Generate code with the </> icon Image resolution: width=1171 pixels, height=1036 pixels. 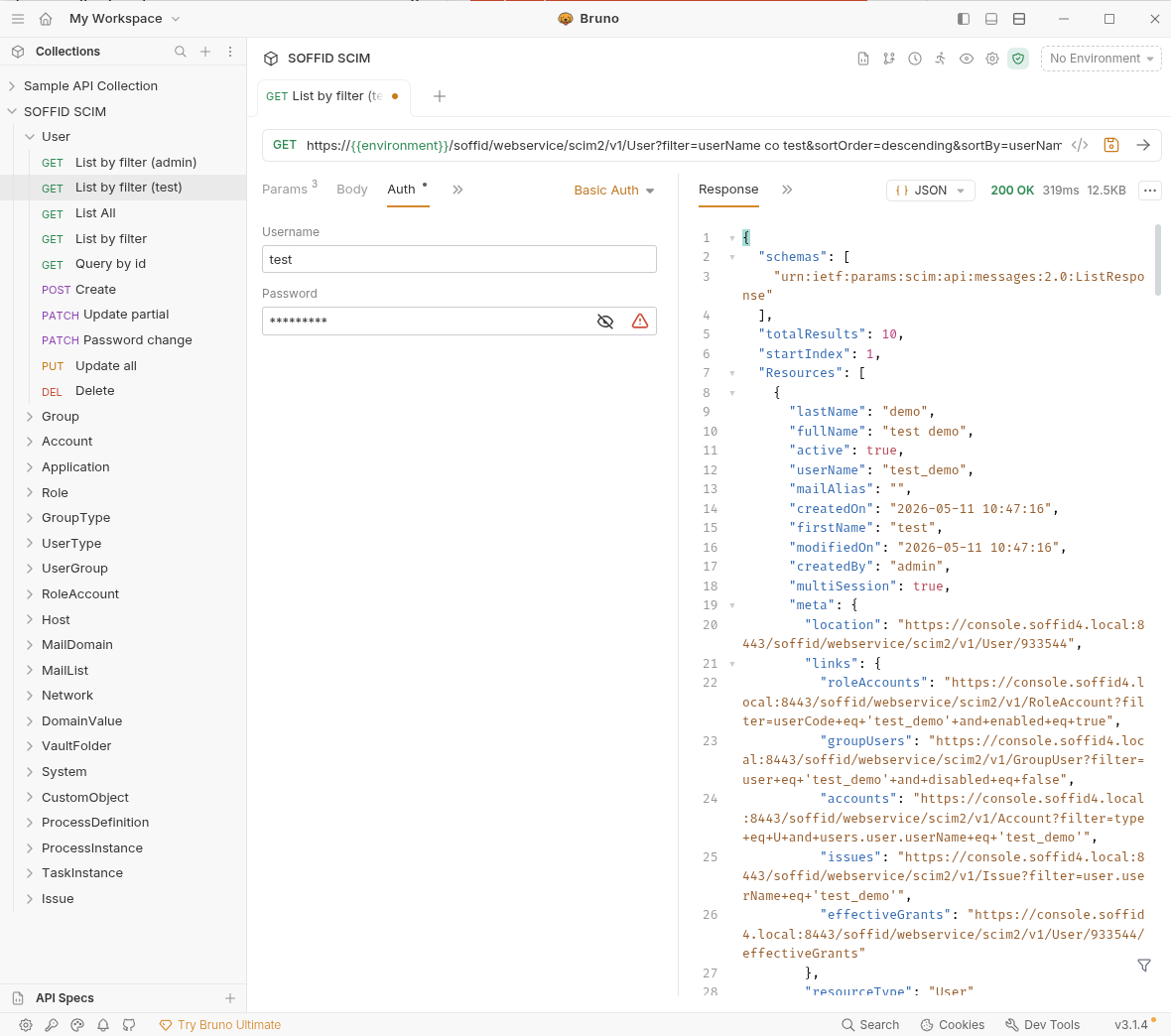[1080, 145]
